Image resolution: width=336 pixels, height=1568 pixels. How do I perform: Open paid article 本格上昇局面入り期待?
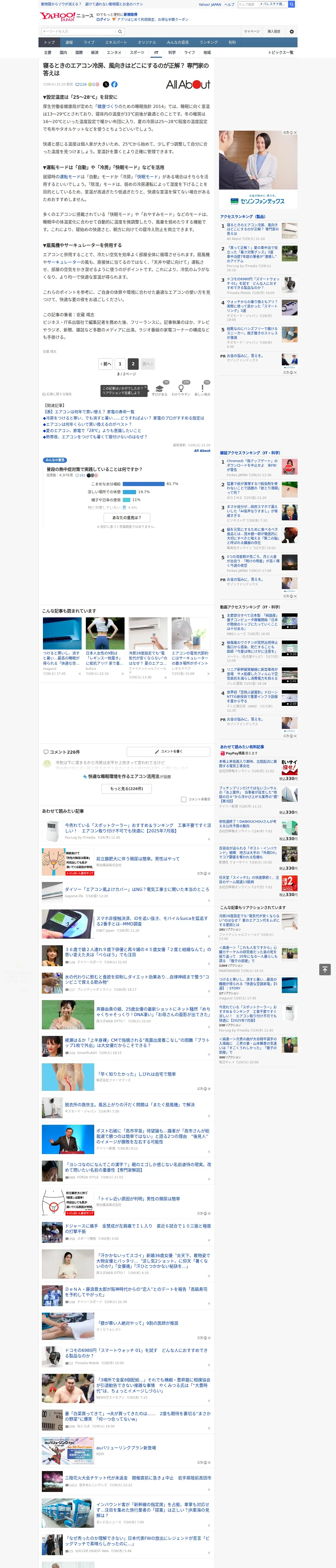click(x=248, y=764)
